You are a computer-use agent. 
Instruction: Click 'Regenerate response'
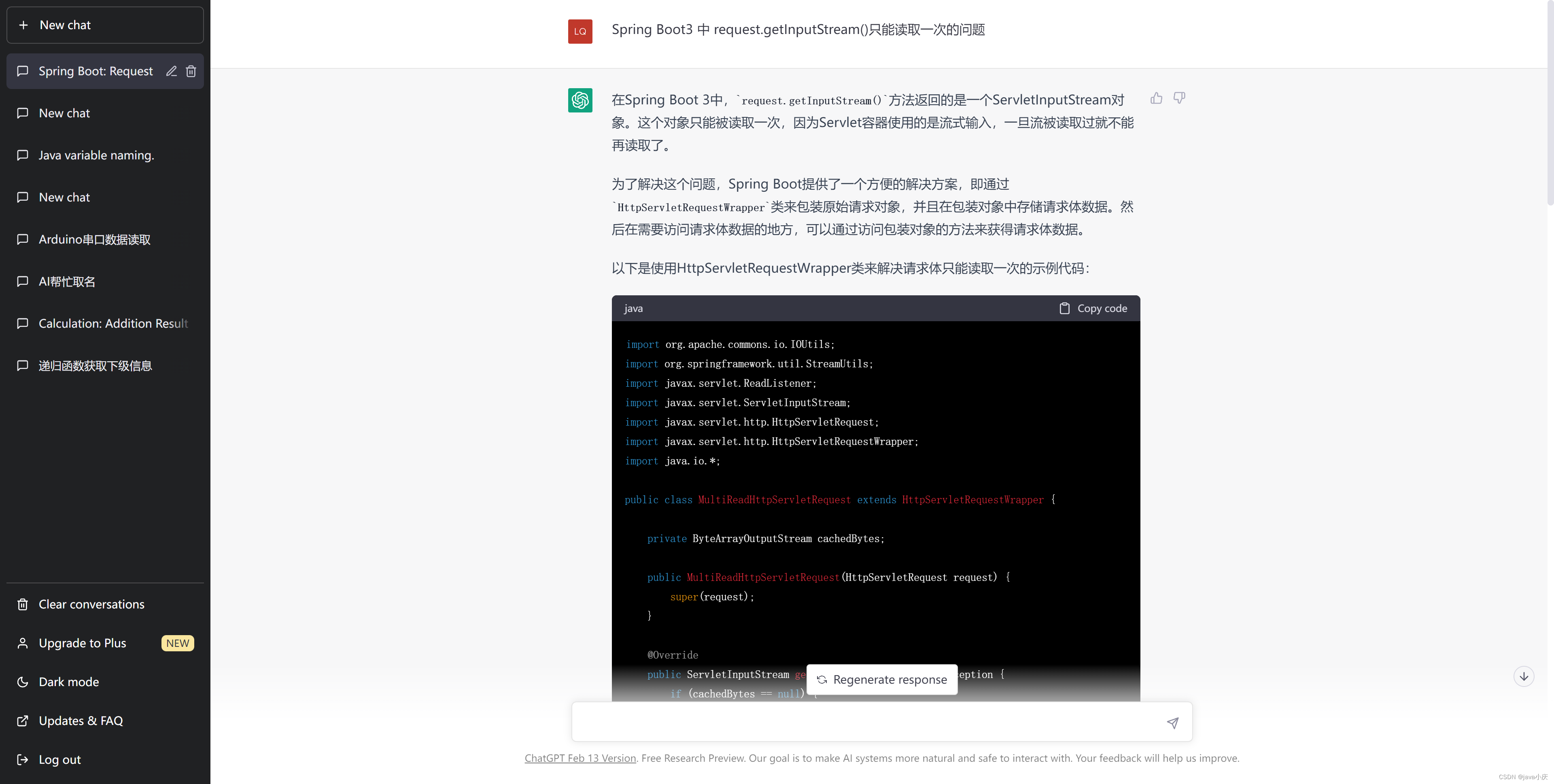pyautogui.click(x=881, y=680)
